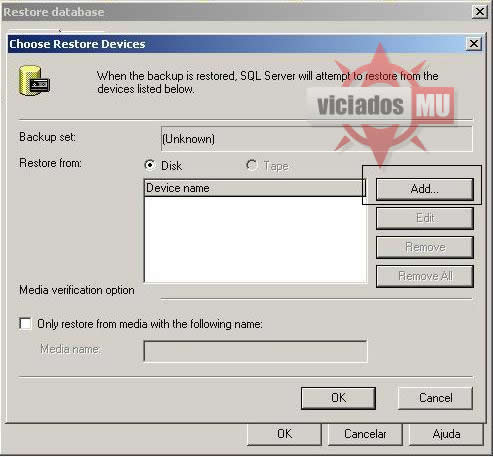
Task: Click the Device name column header
Action: 255,188
